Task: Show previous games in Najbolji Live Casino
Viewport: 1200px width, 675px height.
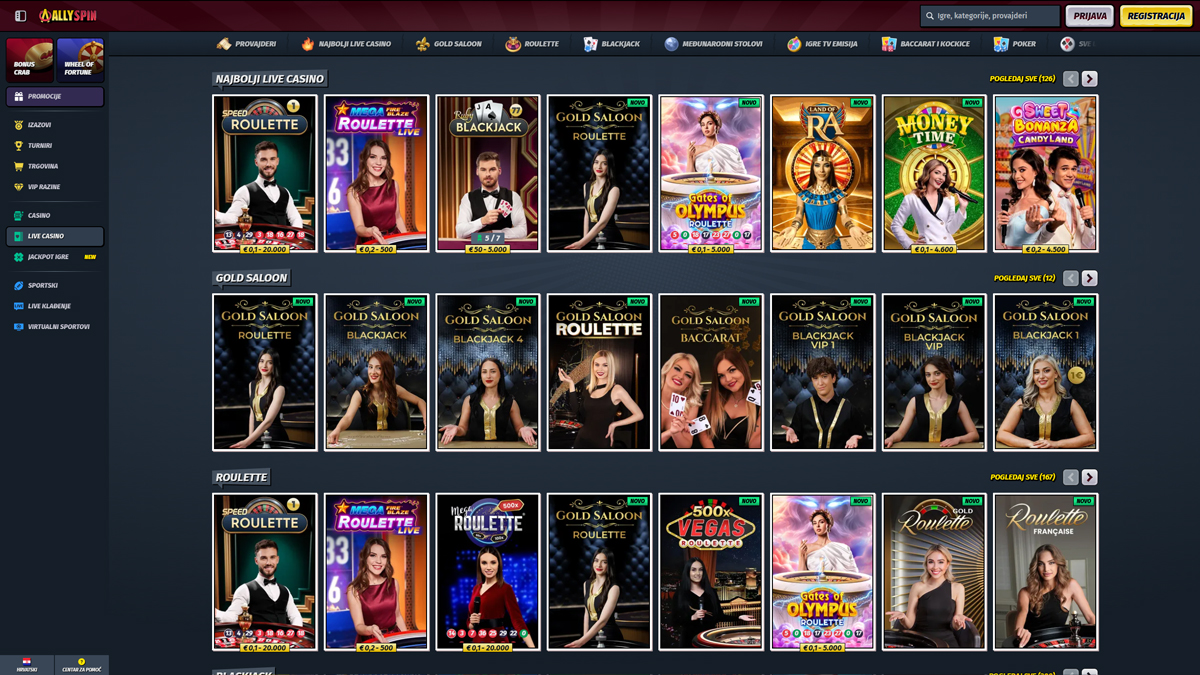Action: point(1071,79)
